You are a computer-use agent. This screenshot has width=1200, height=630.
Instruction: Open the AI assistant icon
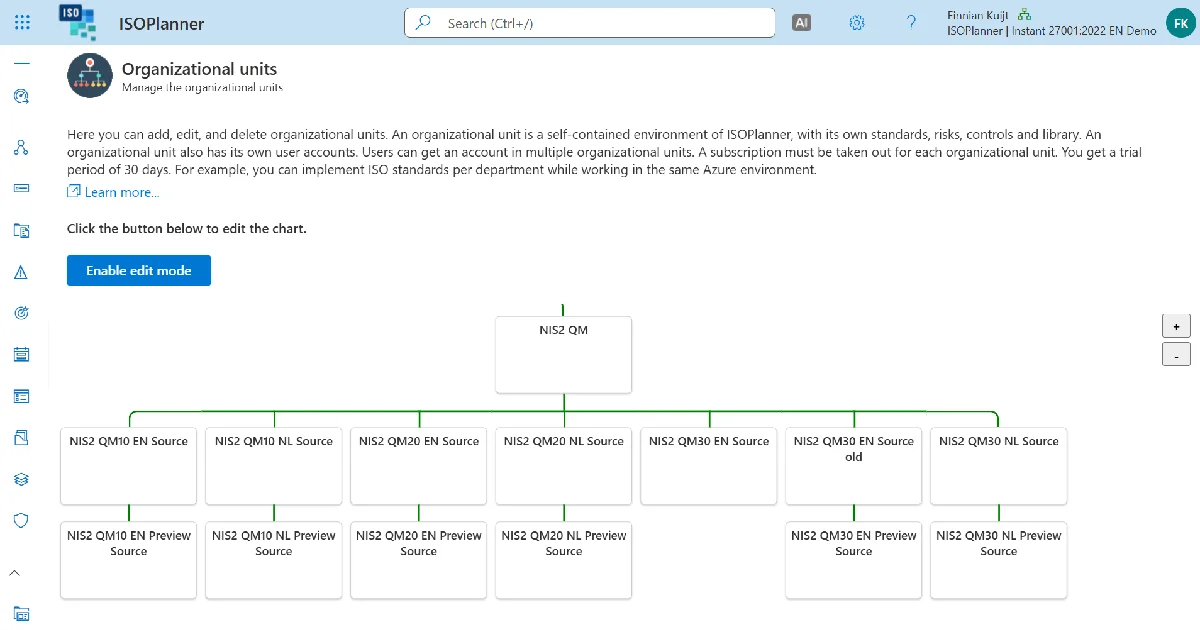pyautogui.click(x=801, y=22)
